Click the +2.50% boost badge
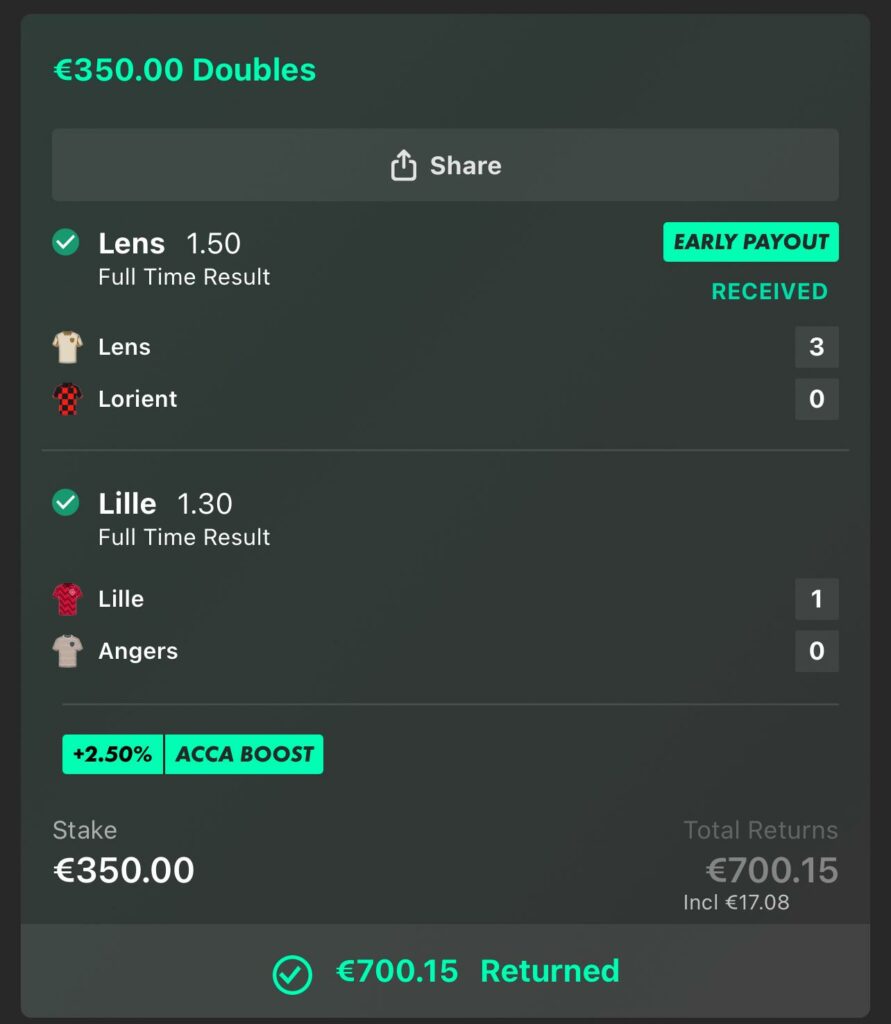Image resolution: width=891 pixels, height=1024 pixels. 113,755
